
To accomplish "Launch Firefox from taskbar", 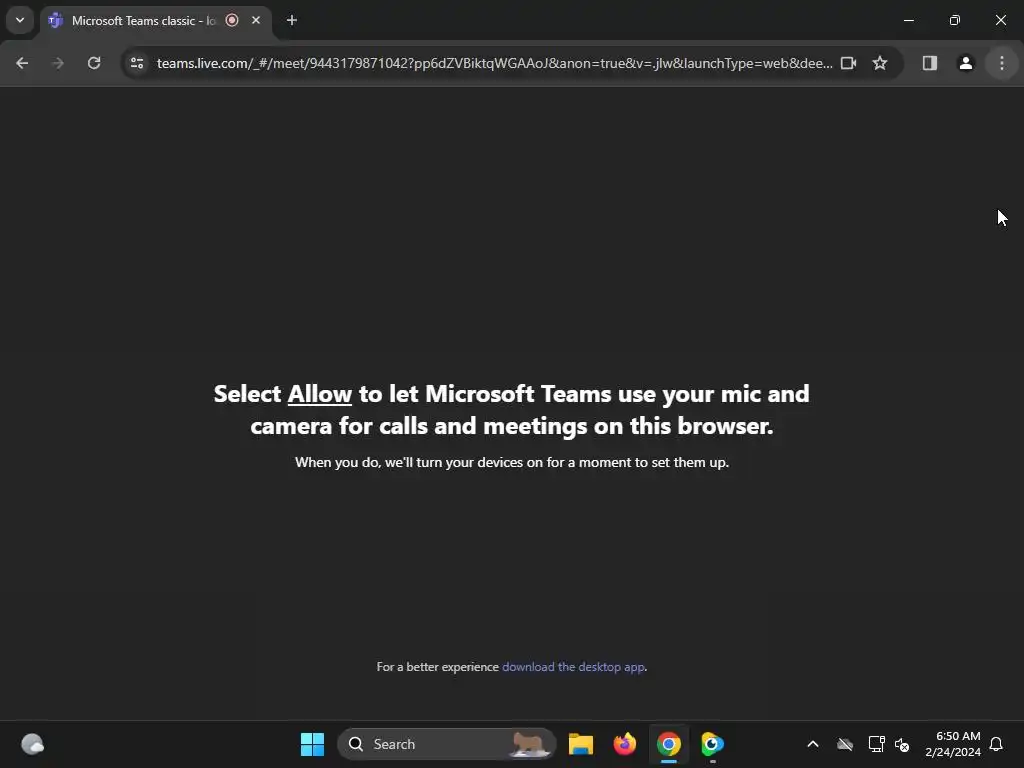I will tap(625, 744).
